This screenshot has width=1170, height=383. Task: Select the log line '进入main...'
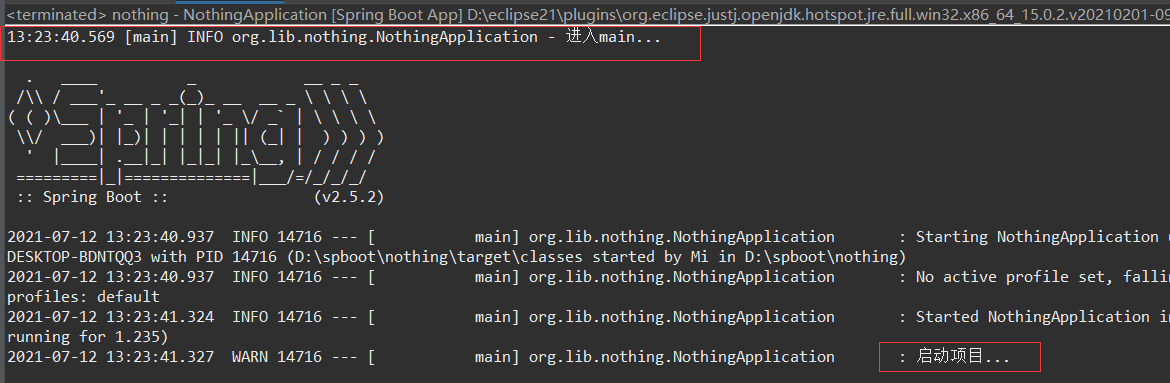pyautogui.click(x=334, y=37)
